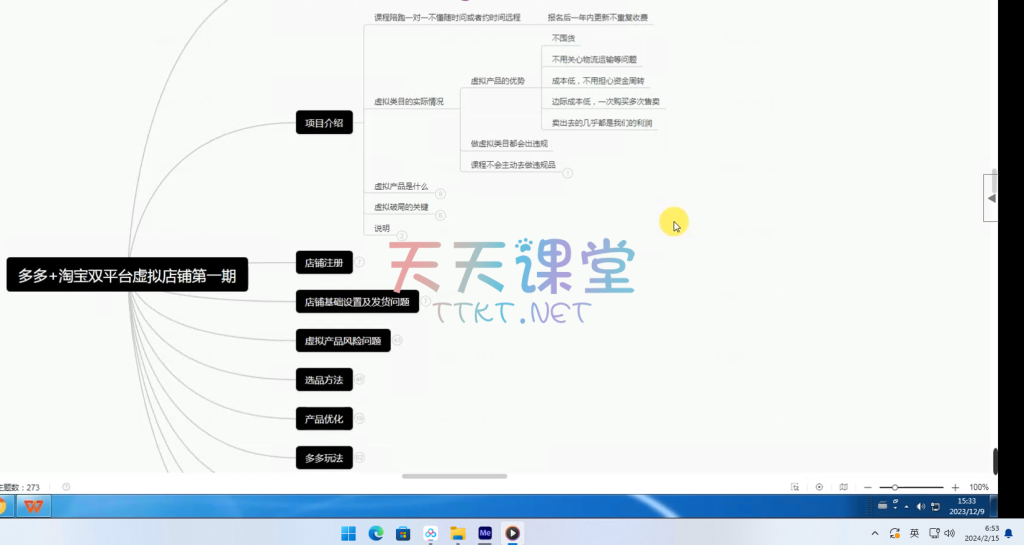This screenshot has width=1024, height=545.
Task: Click the zoom-out minus icon
Action: click(868, 487)
